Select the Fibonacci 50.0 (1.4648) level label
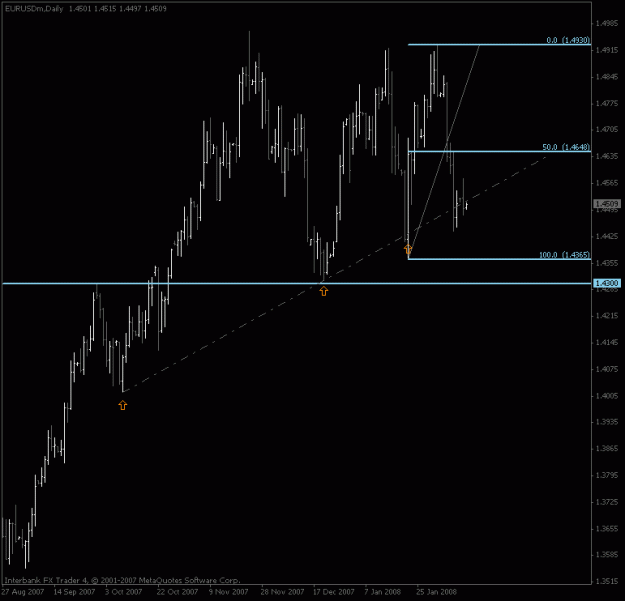Screen dimensions: 625x601 pyautogui.click(x=566, y=147)
